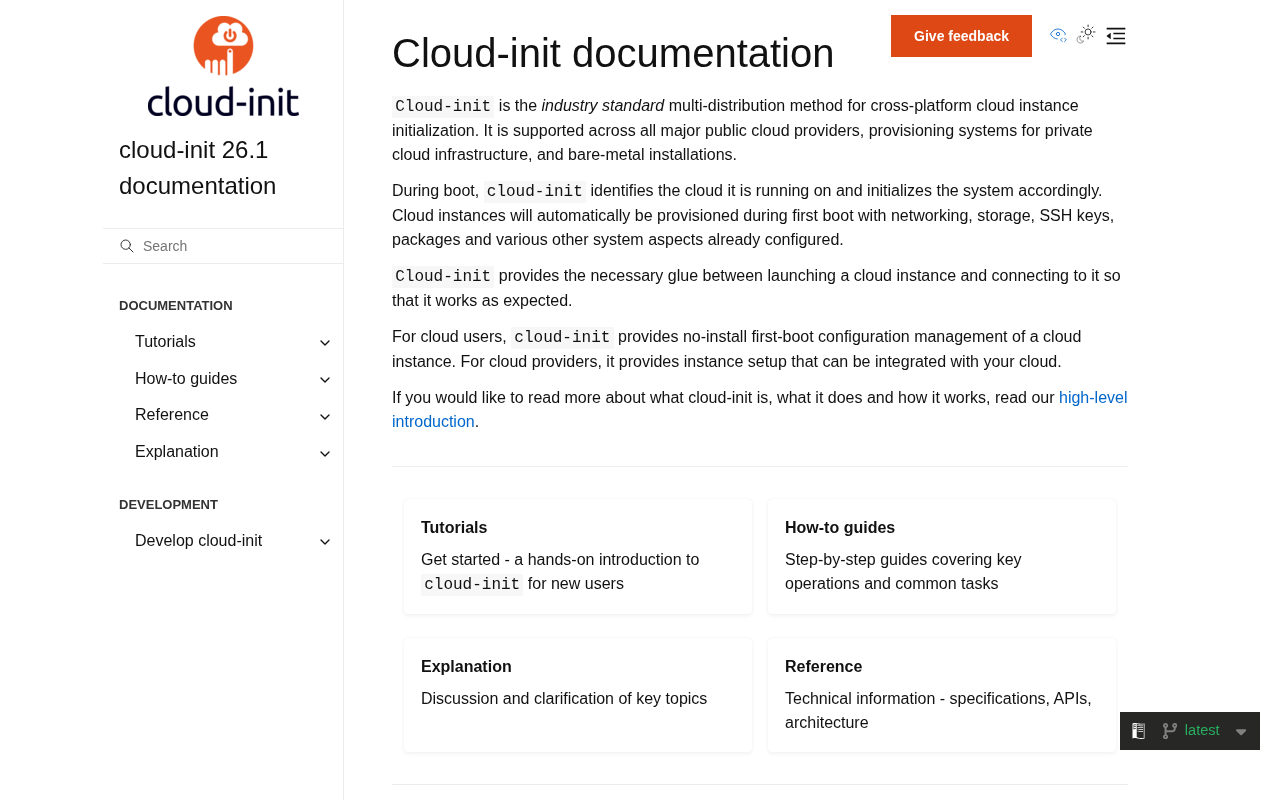This screenshot has height=800, width=1280.
Task: Select the latest version label
Action: pyautogui.click(x=1202, y=730)
